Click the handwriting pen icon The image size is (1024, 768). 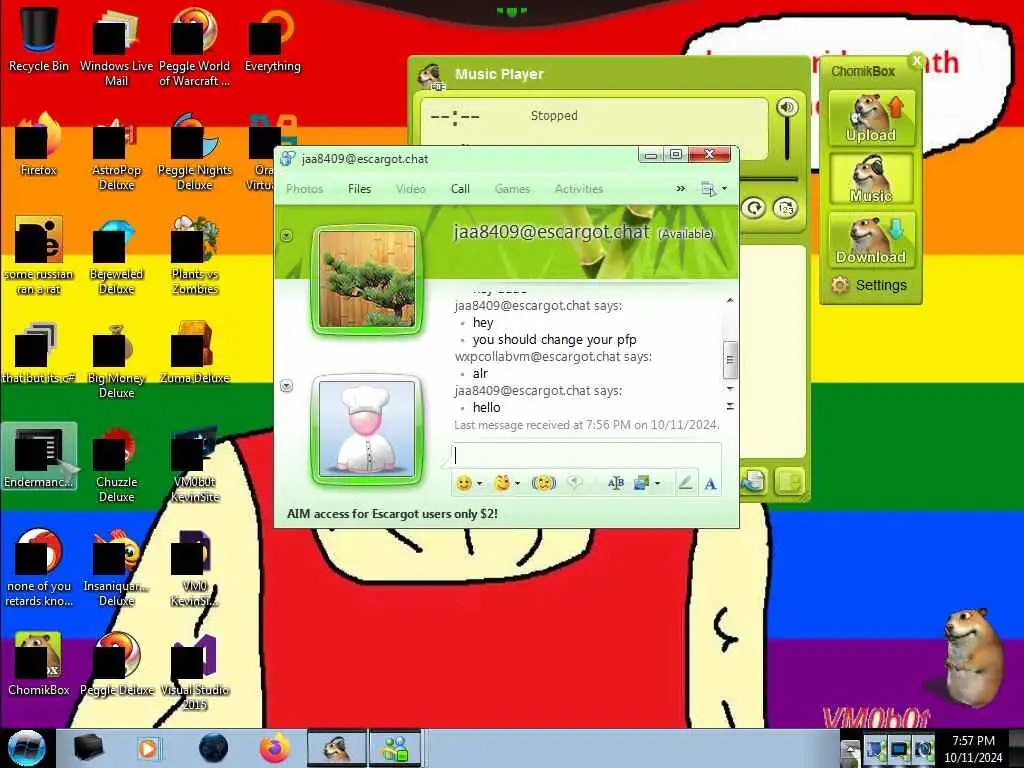click(685, 483)
